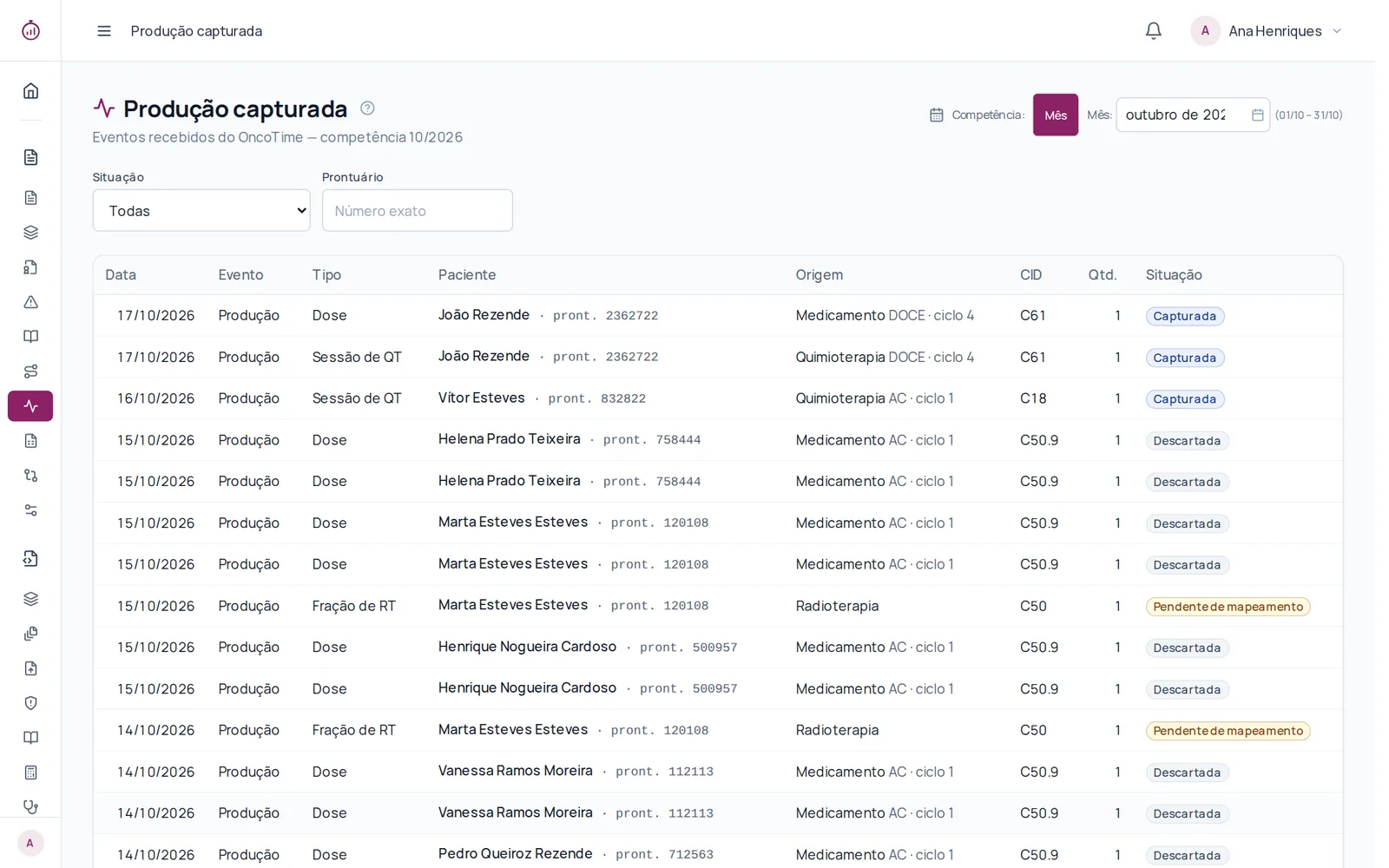Open the Situação dropdown showing Todas

coord(201,211)
